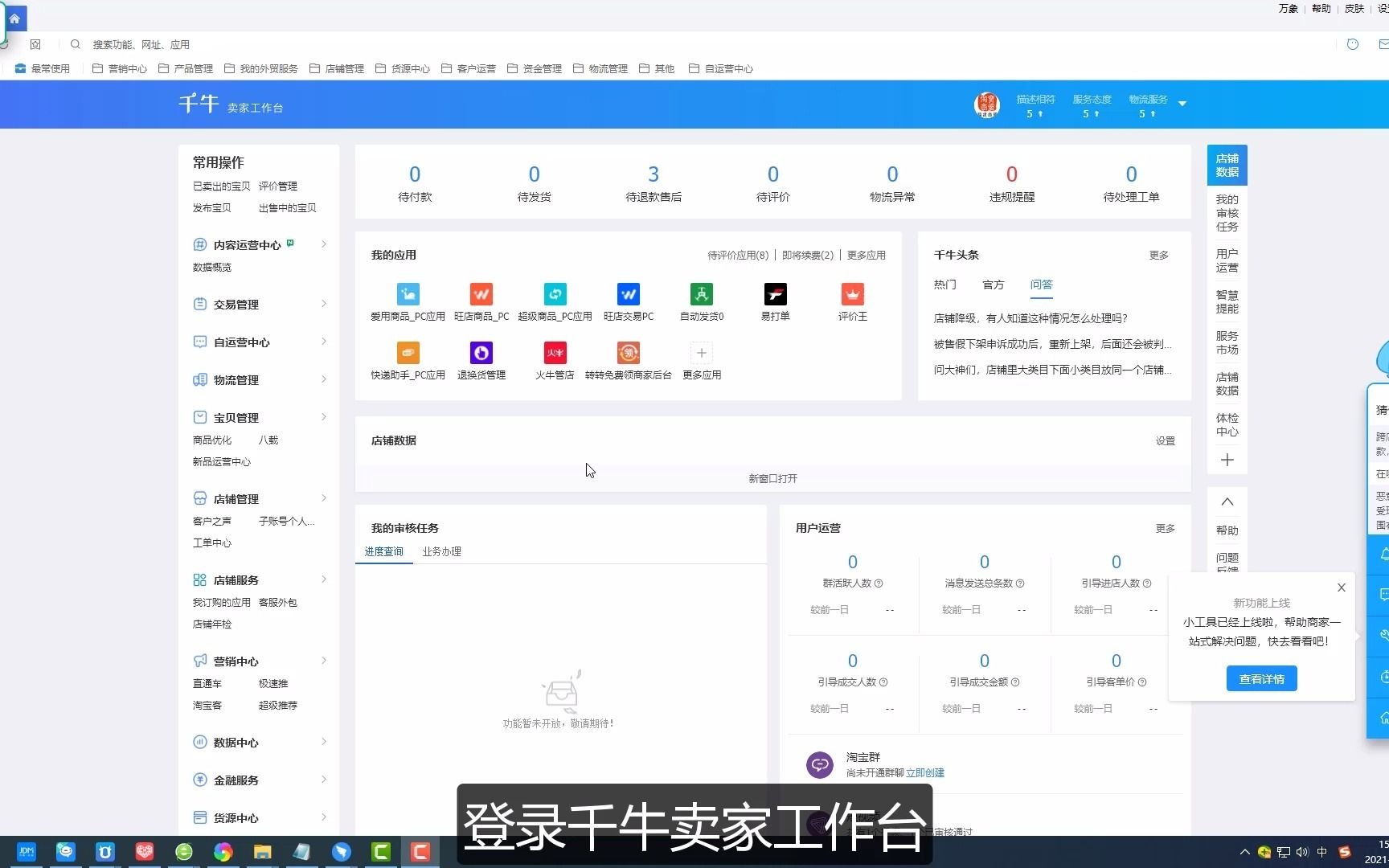Open 爱用商品_PC应用 app icon
This screenshot has height=868, width=1389.
408,294
